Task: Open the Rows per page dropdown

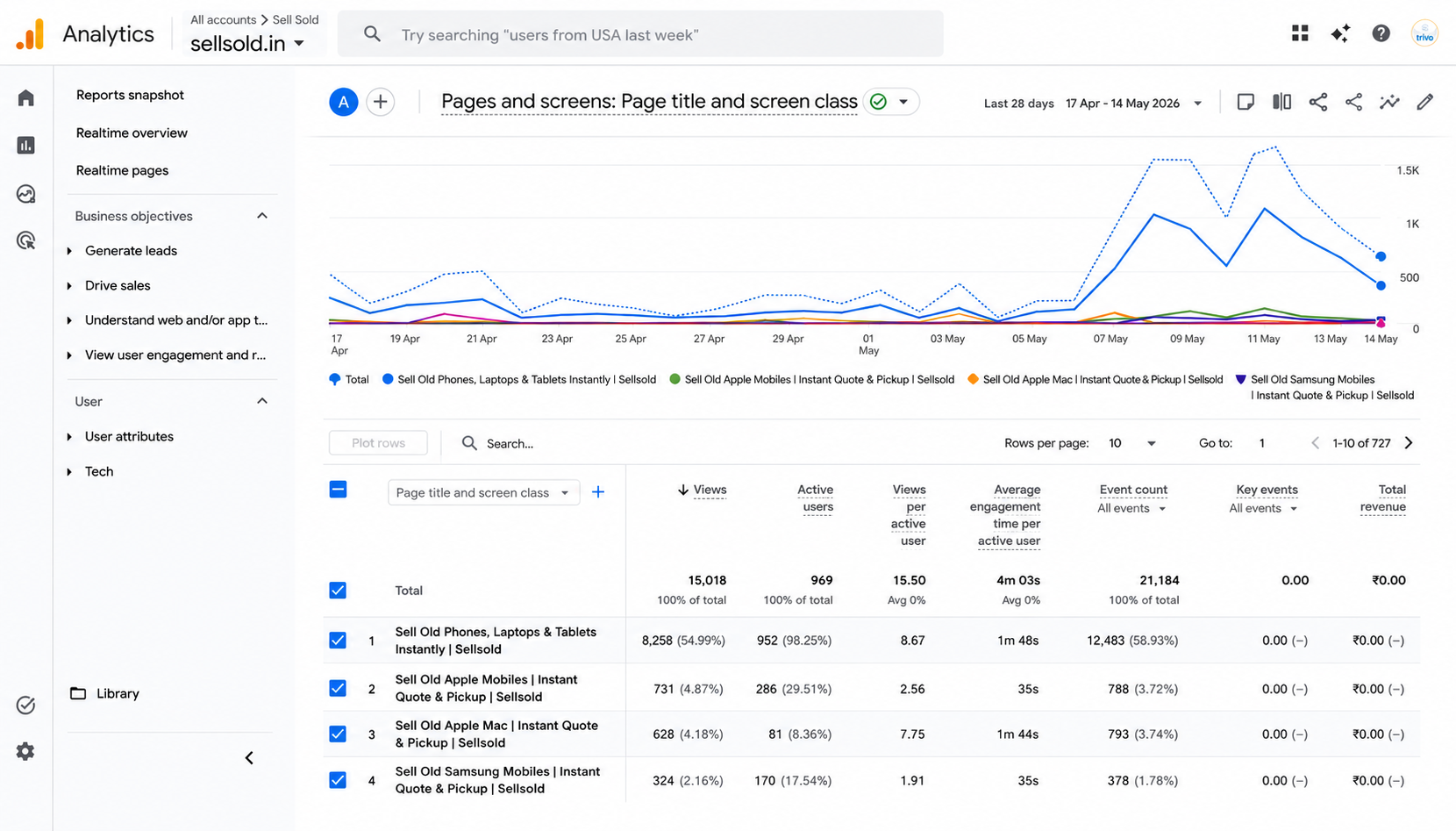Action: click(x=1131, y=443)
